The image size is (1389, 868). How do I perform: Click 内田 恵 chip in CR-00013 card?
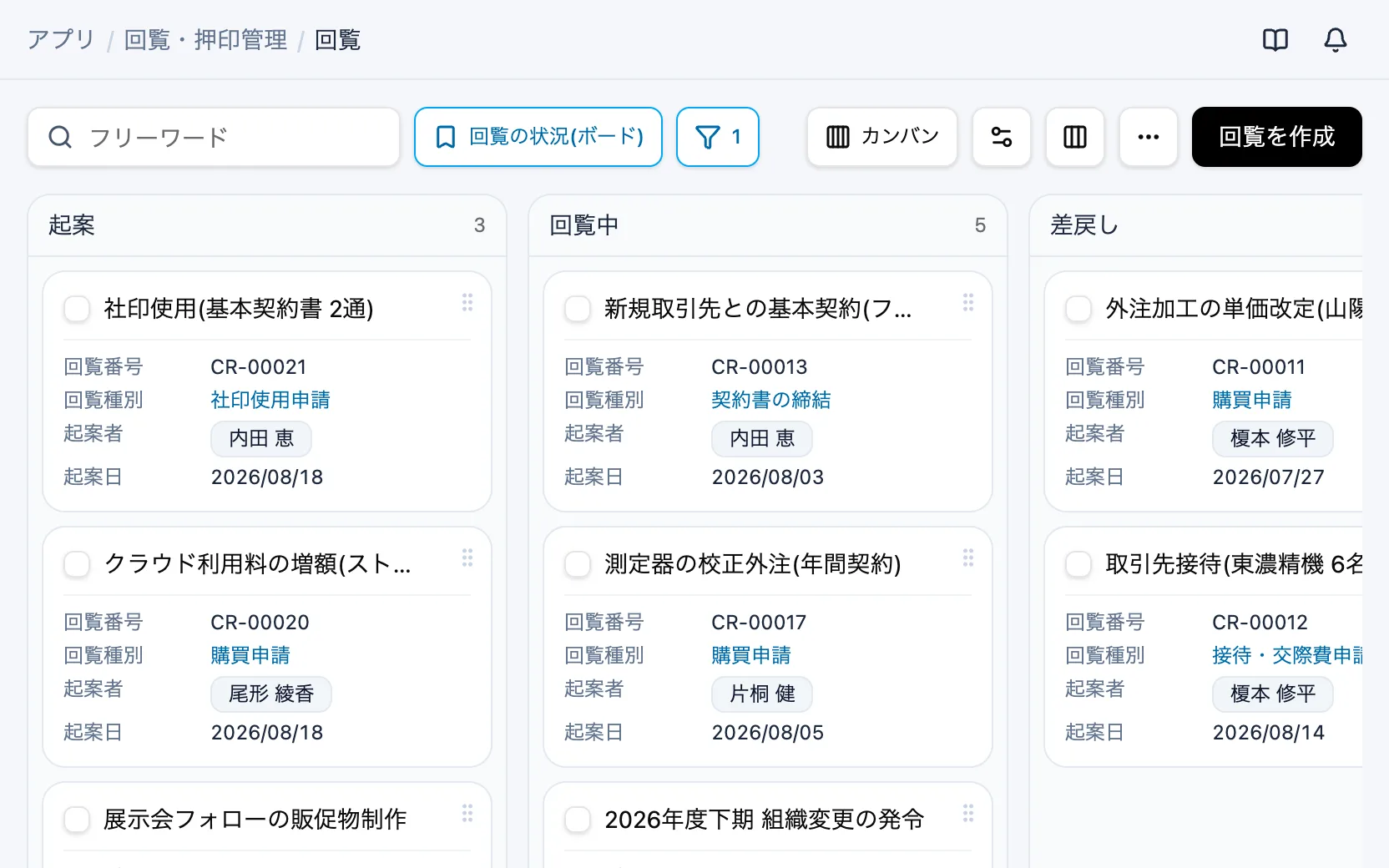pos(762,439)
